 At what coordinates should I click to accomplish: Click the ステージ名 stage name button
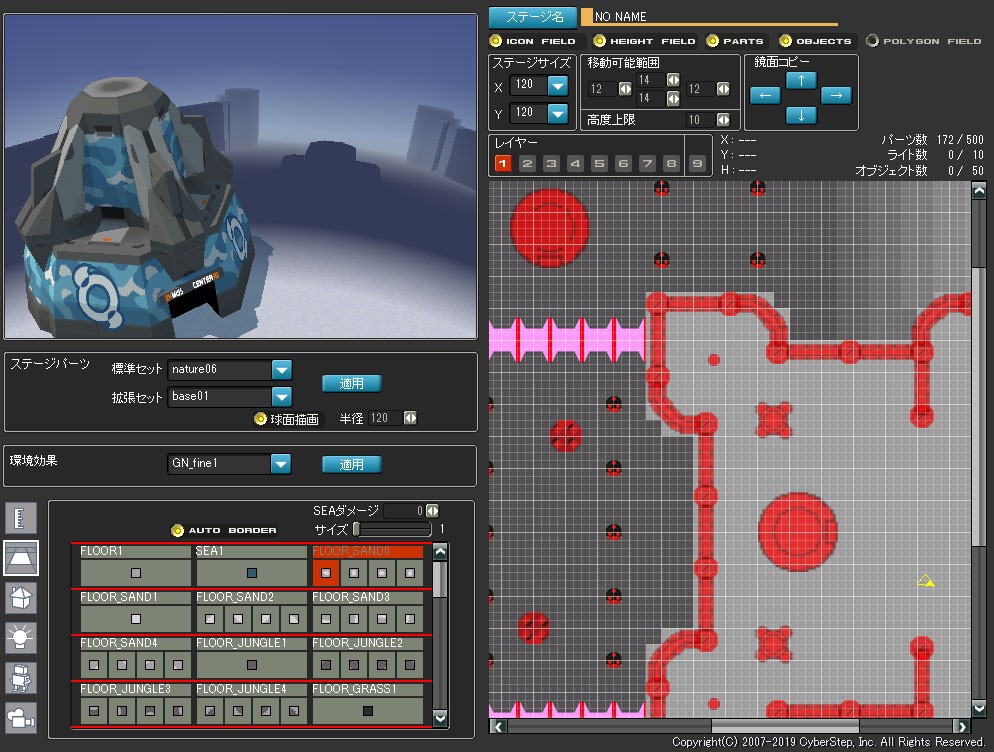[533, 16]
